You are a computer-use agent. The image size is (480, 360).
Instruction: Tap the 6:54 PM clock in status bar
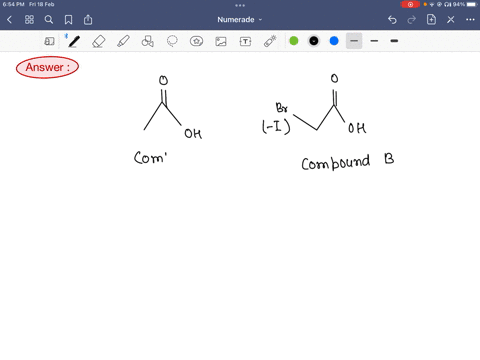[x=13, y=4]
